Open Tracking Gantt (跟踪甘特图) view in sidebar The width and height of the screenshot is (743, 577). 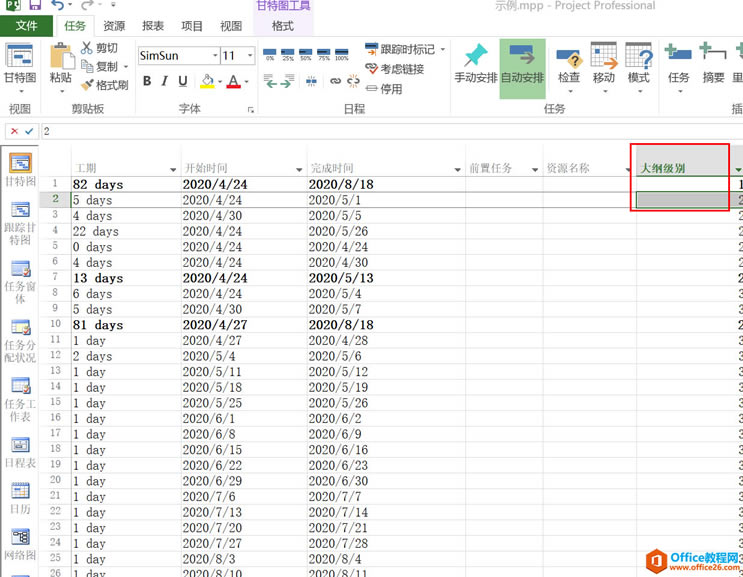click(20, 210)
